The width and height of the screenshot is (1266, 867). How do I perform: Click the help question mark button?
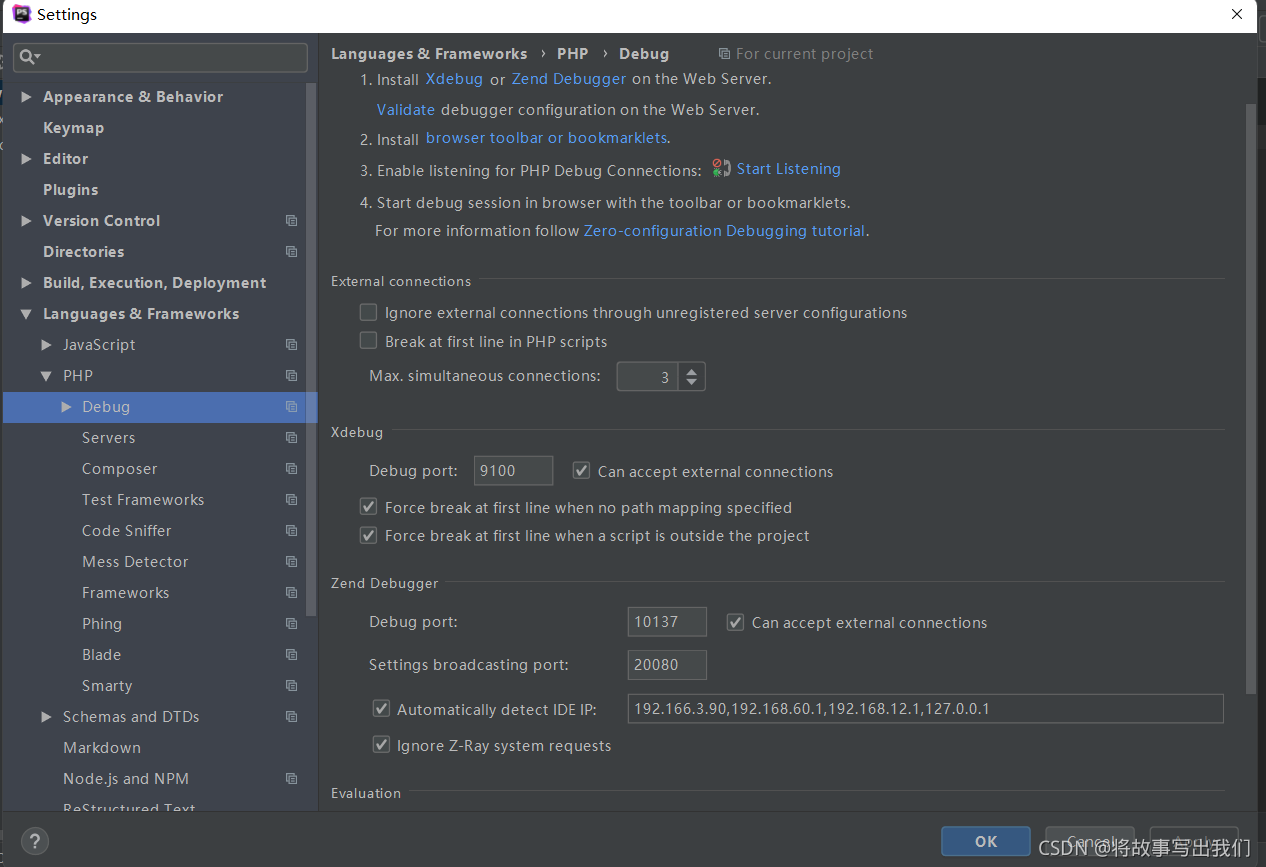pos(34,841)
